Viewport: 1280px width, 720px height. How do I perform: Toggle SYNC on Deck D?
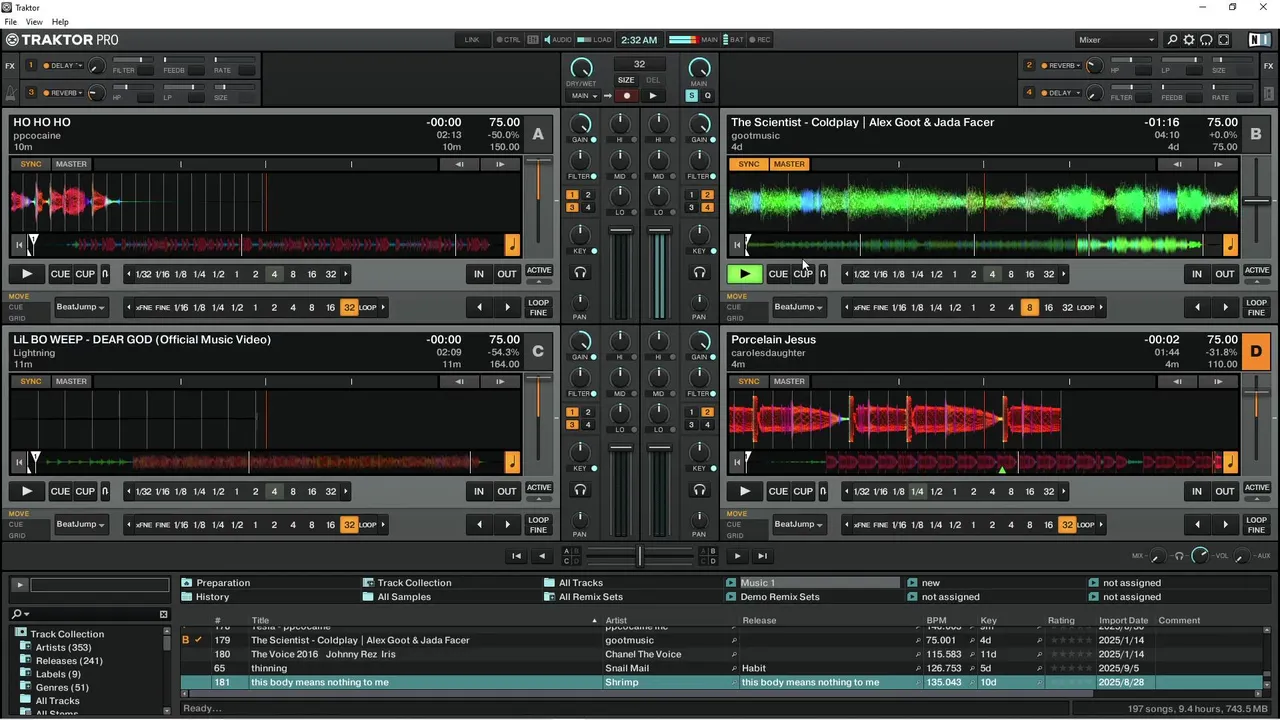coord(749,381)
